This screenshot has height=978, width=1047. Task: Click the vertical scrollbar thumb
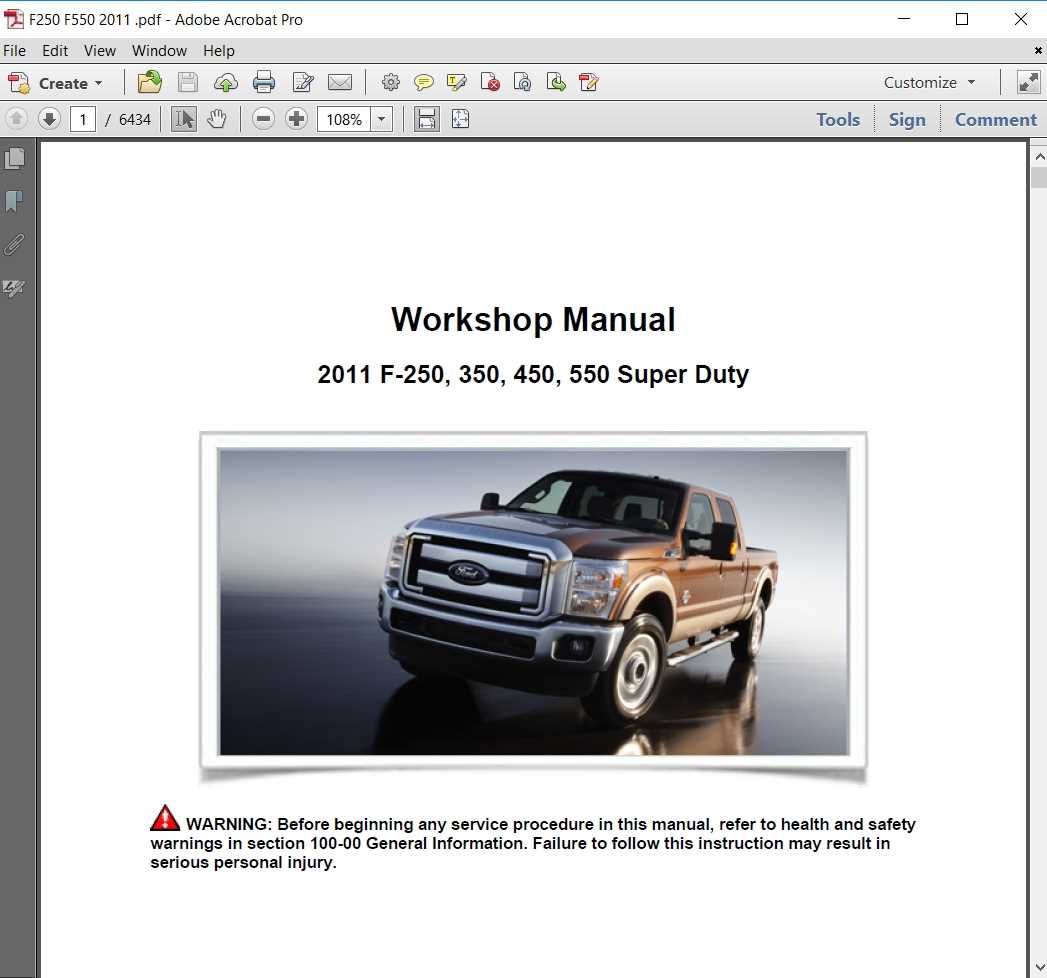click(1039, 178)
